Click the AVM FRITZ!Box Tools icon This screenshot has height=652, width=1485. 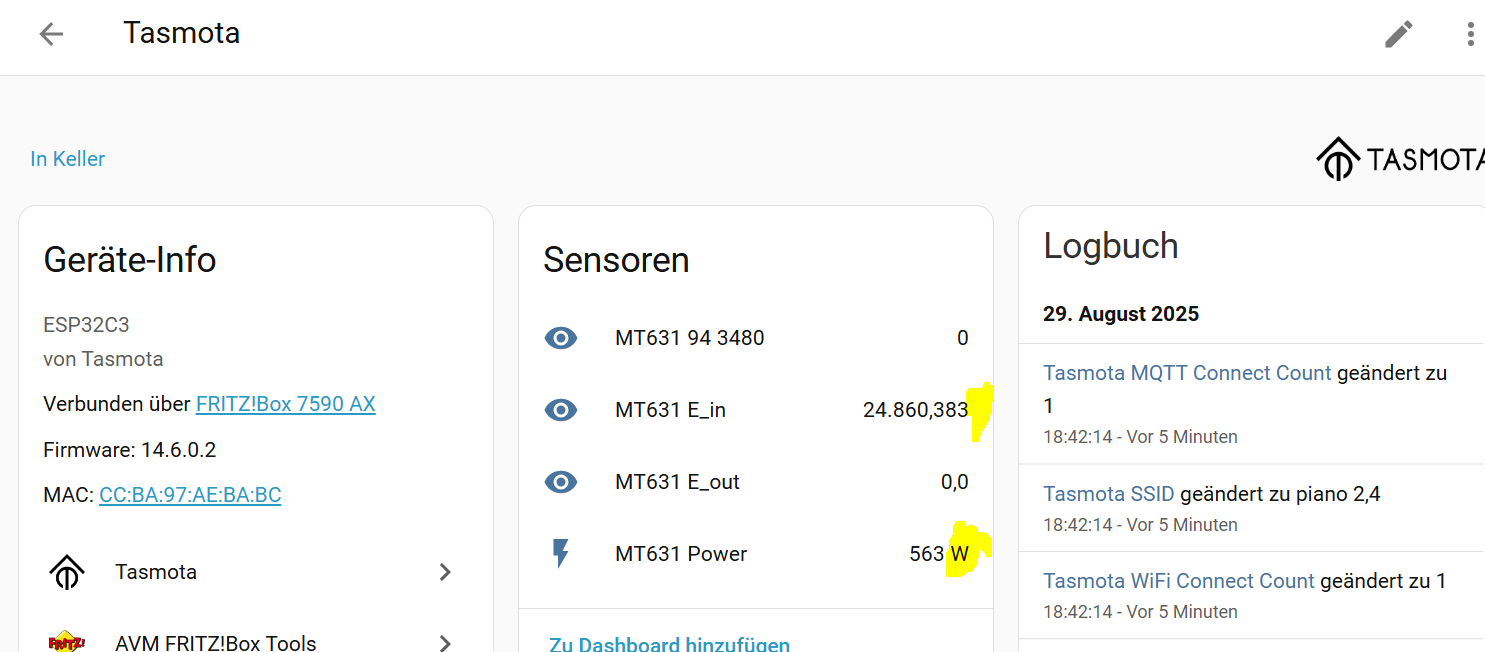pos(67,641)
